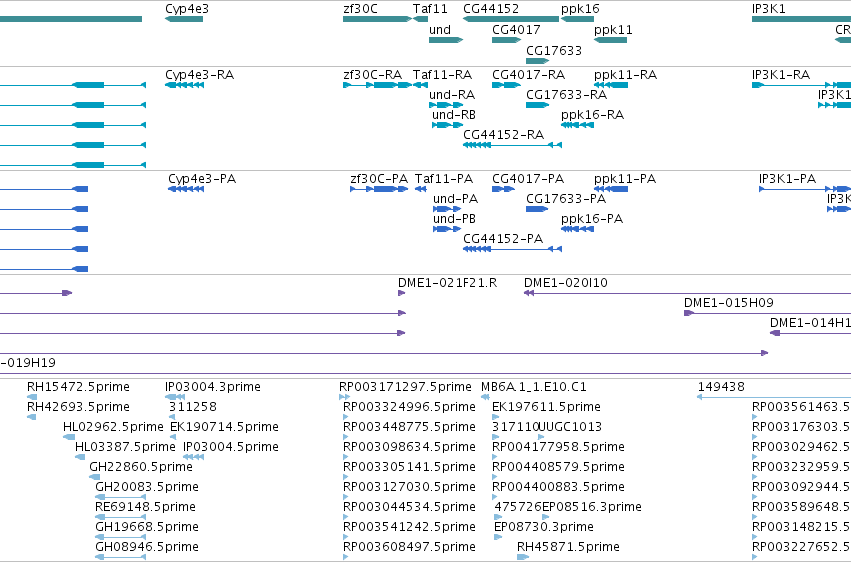Click the CG44152-RA transcript
Viewport: 851px width, 562px height.
click(x=512, y=145)
